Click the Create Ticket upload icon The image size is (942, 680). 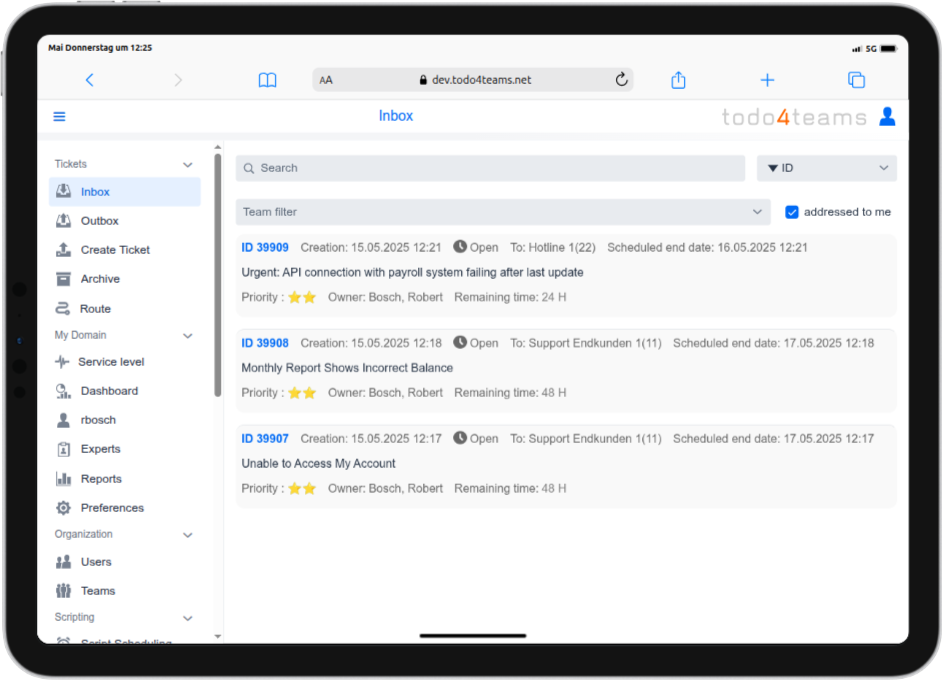point(63,249)
